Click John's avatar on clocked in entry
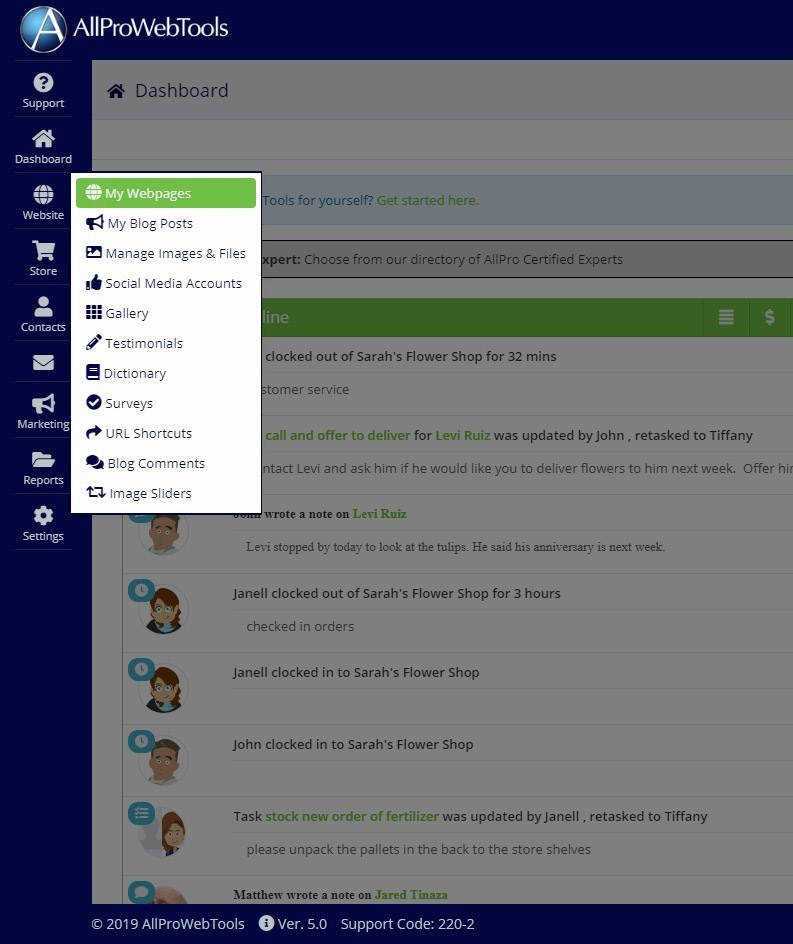793x944 pixels. 164,761
